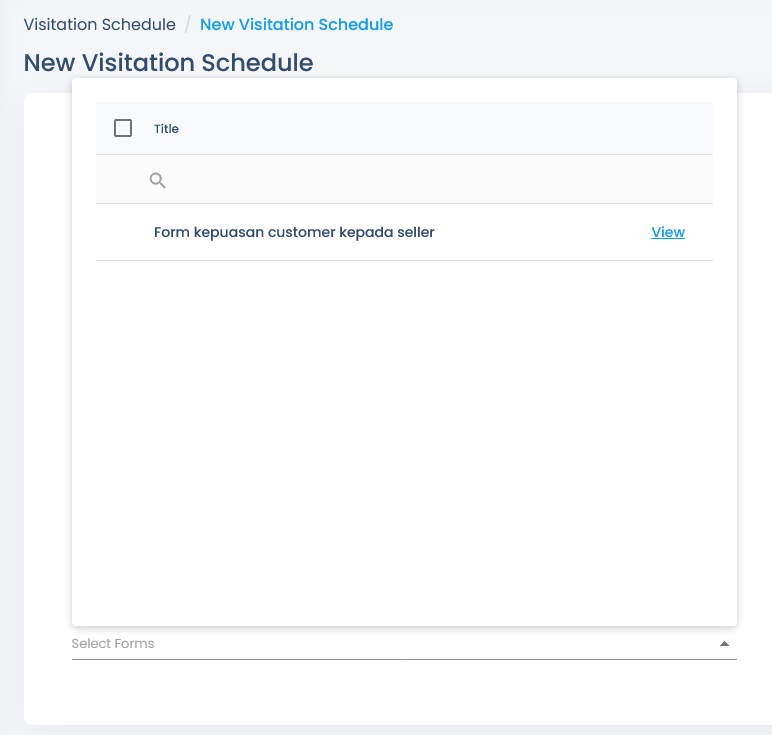
Task: Click the New Visitation Schedule page heading
Action: pyautogui.click(x=168, y=63)
